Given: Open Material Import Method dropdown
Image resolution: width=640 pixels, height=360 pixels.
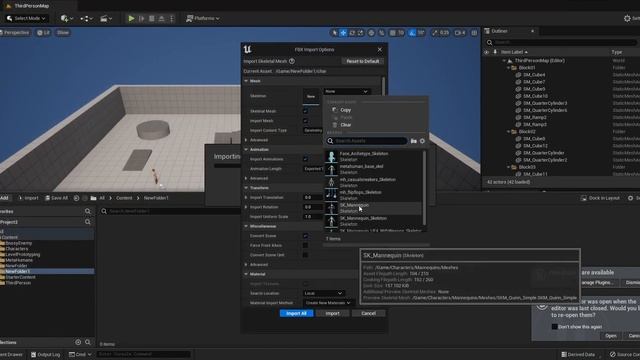Looking at the screenshot, I should (x=328, y=303).
